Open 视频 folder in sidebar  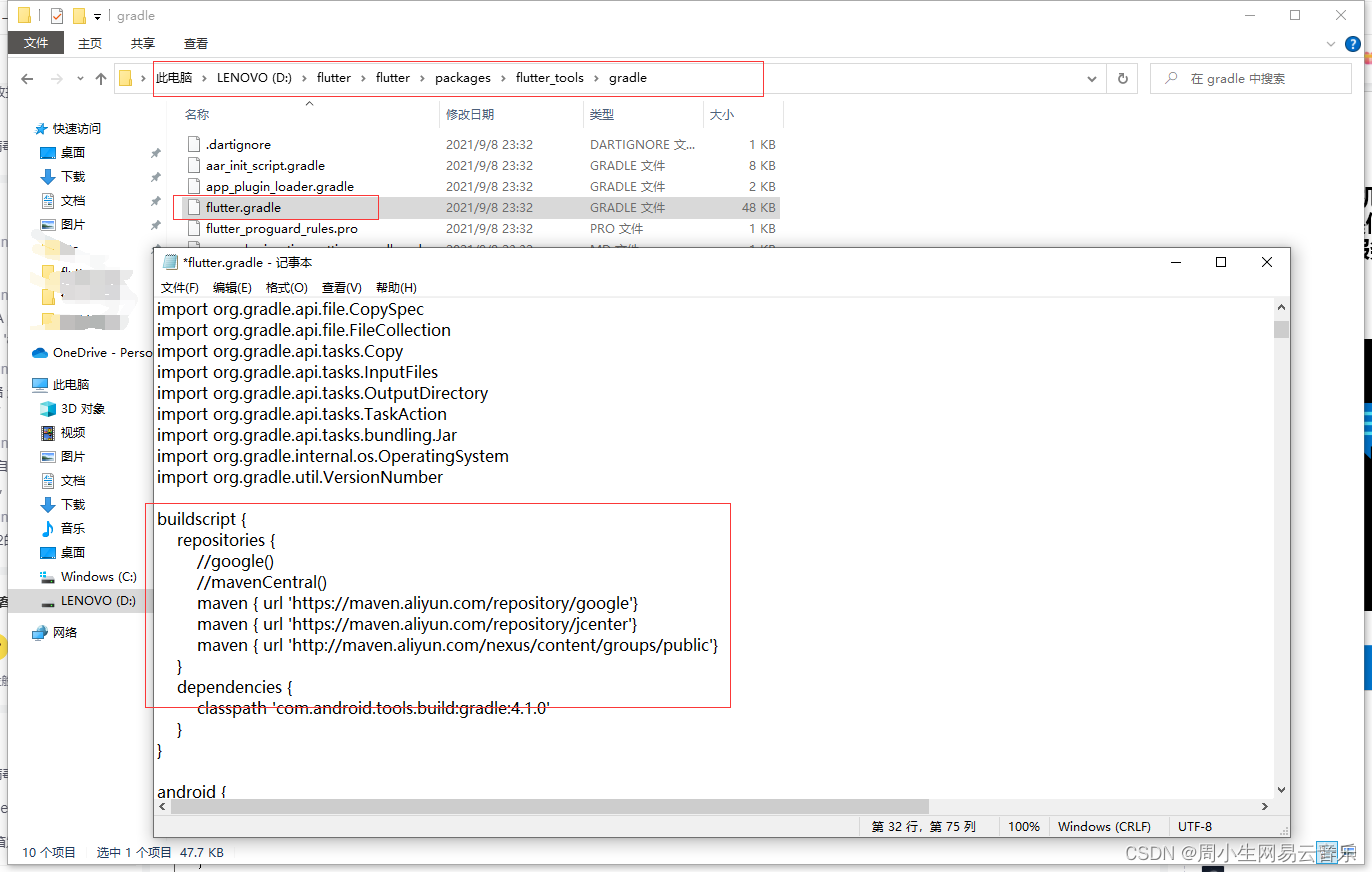coord(72,433)
